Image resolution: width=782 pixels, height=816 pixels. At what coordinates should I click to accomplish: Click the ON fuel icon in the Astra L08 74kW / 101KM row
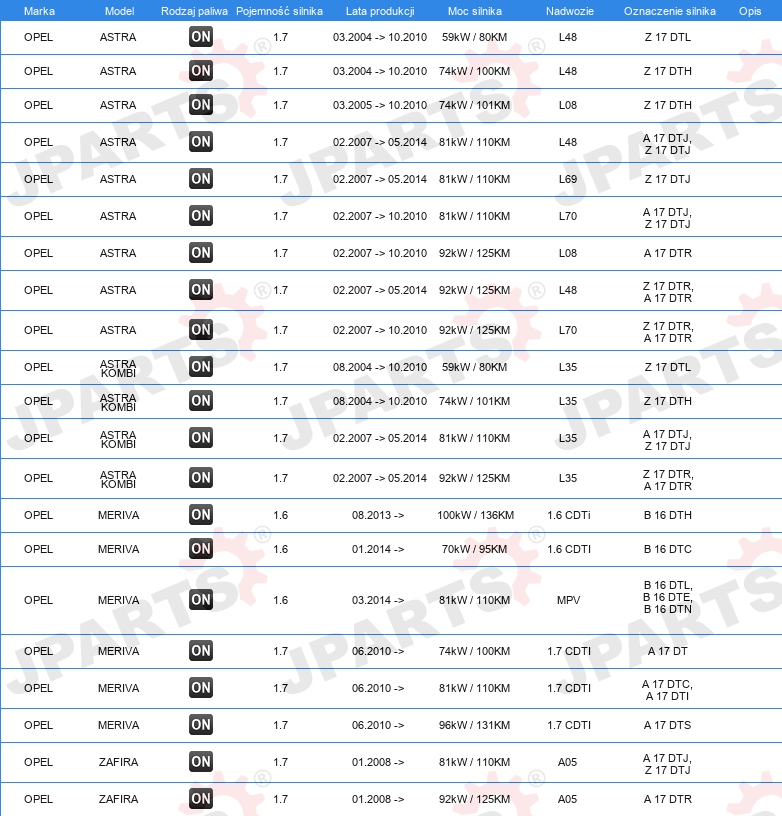[201, 105]
